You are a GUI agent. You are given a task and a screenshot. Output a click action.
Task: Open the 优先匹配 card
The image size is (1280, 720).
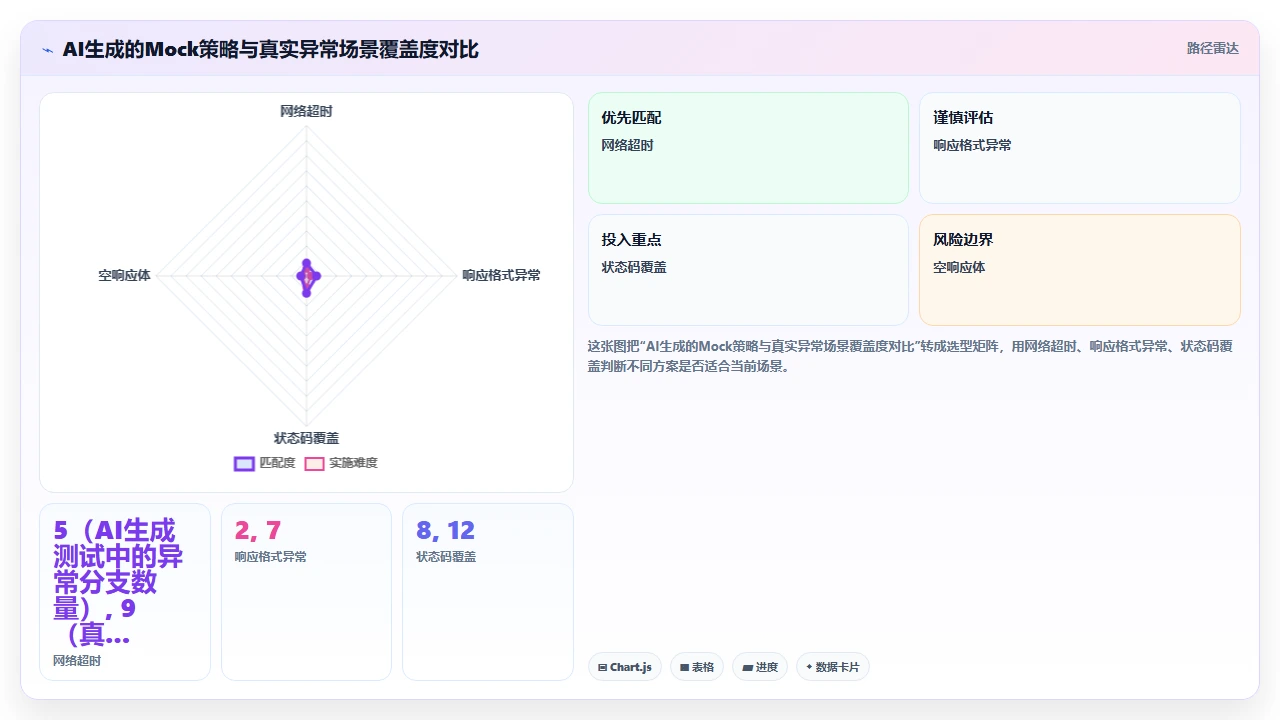pos(748,148)
